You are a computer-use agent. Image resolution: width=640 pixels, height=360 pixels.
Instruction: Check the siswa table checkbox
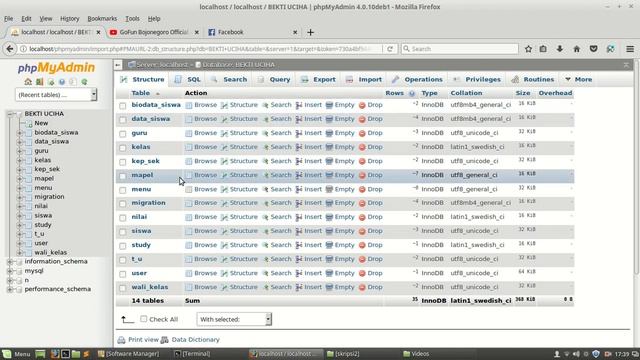coord(122,232)
